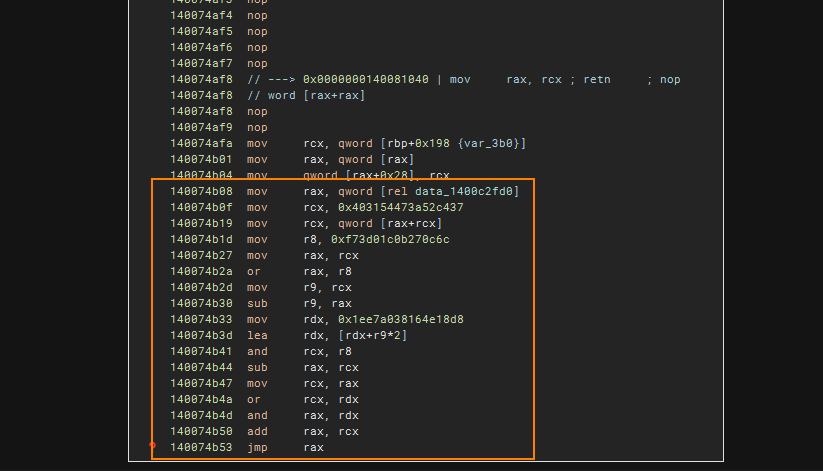Click the and mnemonic at 140074b41

click(x=257, y=351)
